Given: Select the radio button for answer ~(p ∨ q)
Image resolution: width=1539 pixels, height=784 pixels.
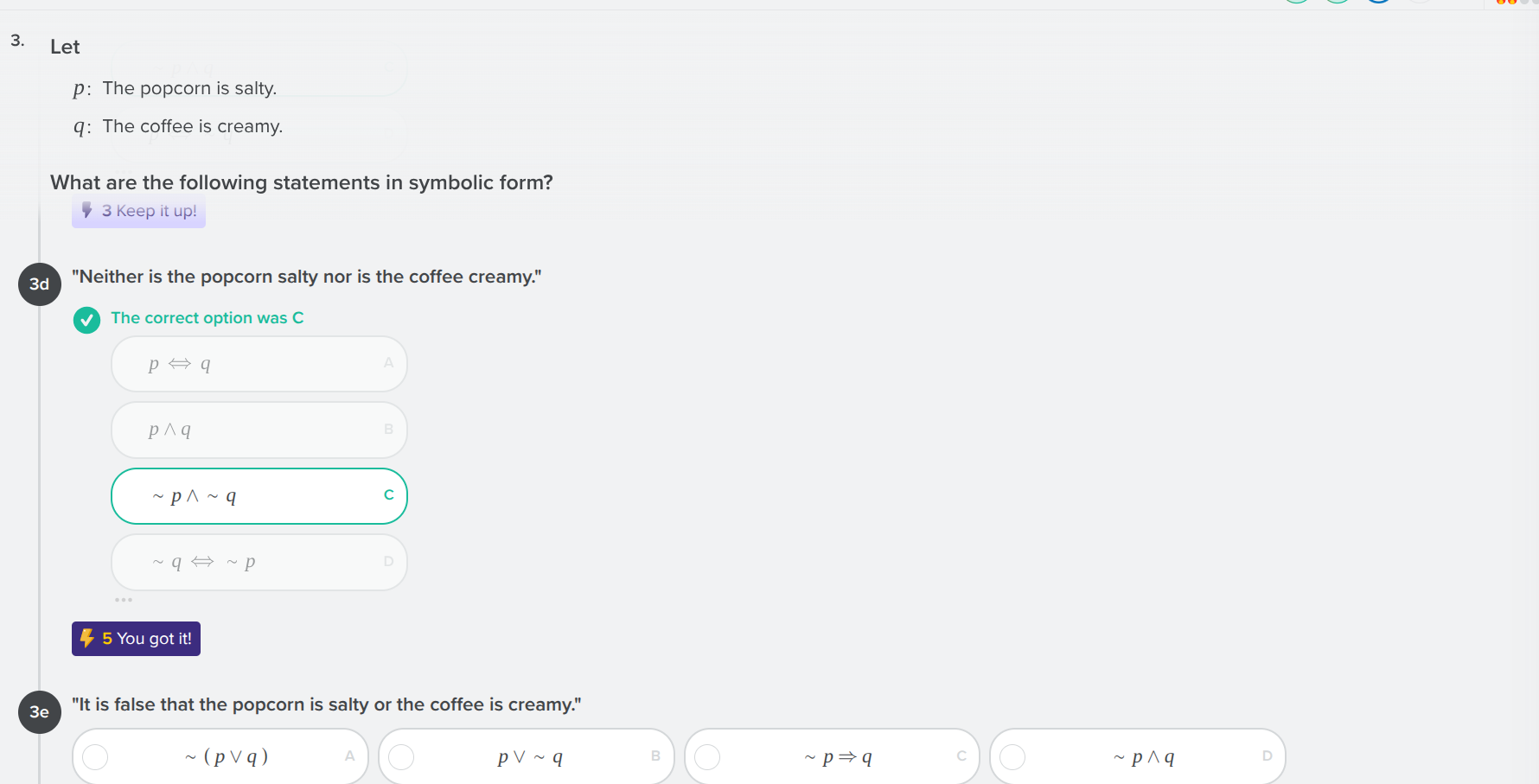Looking at the screenshot, I should click(95, 756).
